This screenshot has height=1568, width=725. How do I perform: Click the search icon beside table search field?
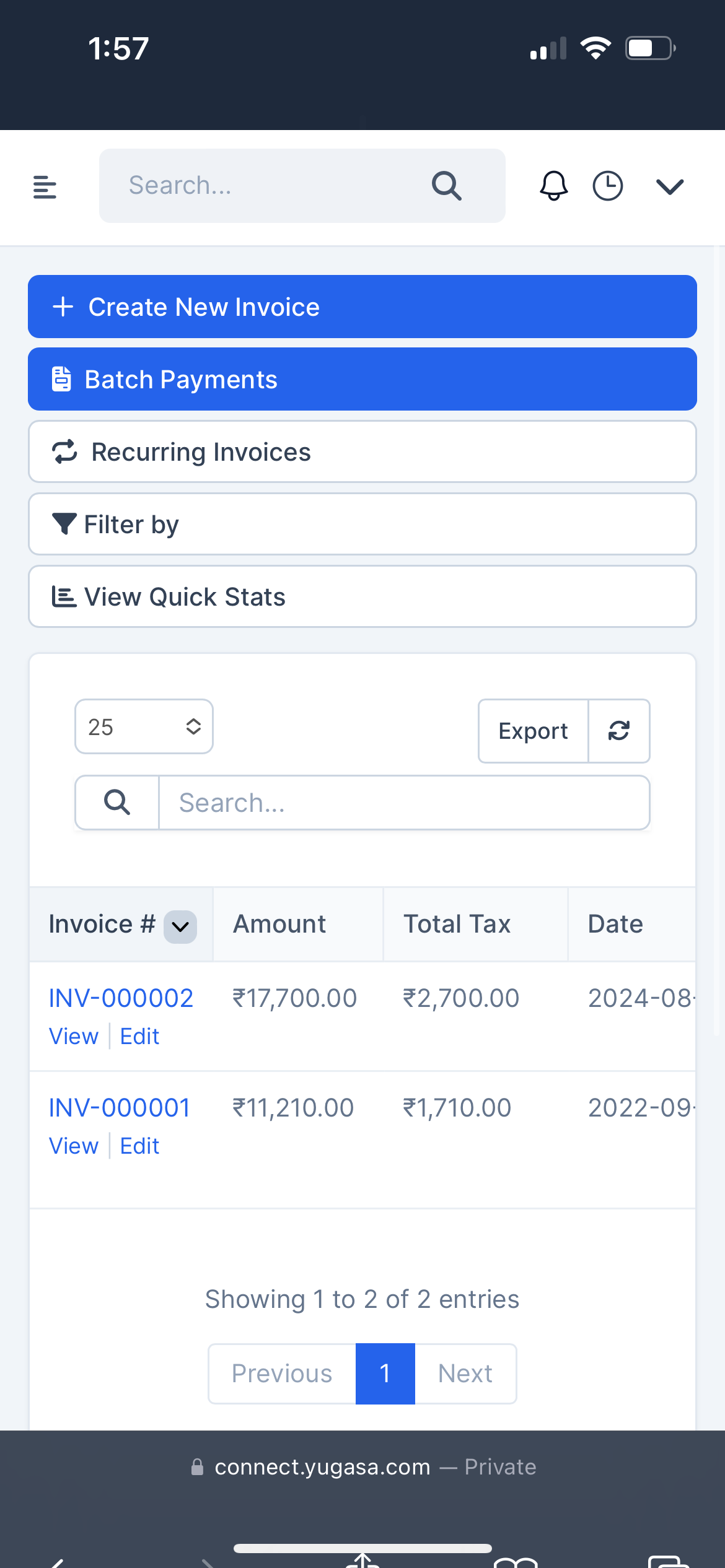(x=117, y=803)
